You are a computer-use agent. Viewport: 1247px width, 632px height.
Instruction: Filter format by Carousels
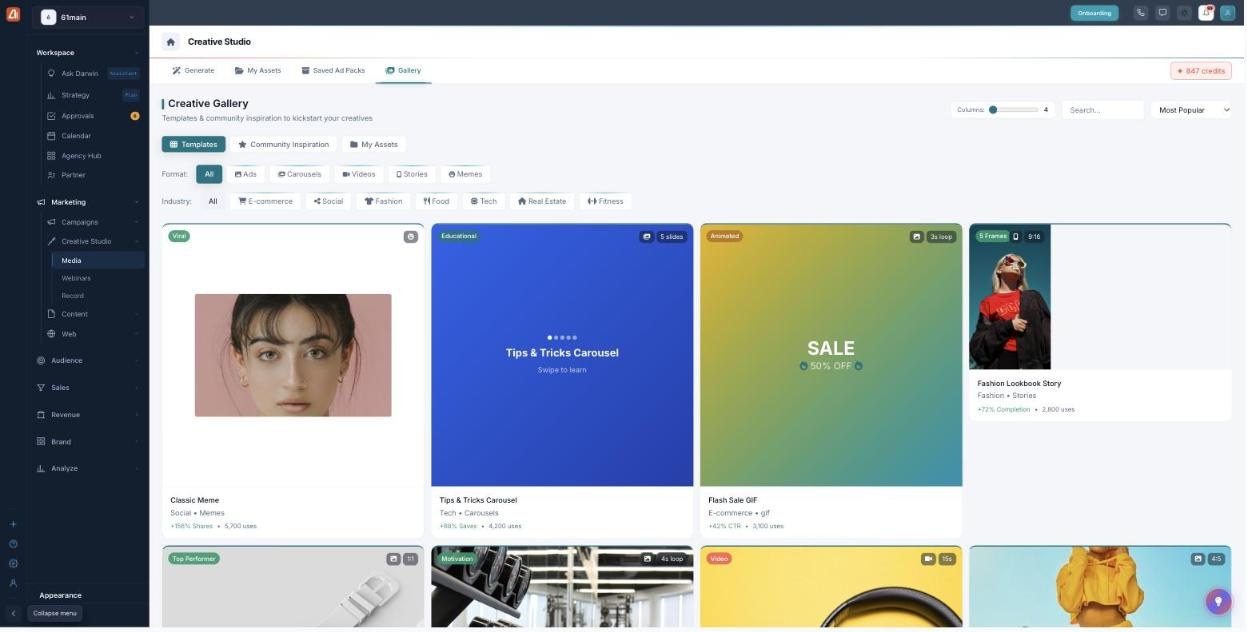tap(300, 174)
